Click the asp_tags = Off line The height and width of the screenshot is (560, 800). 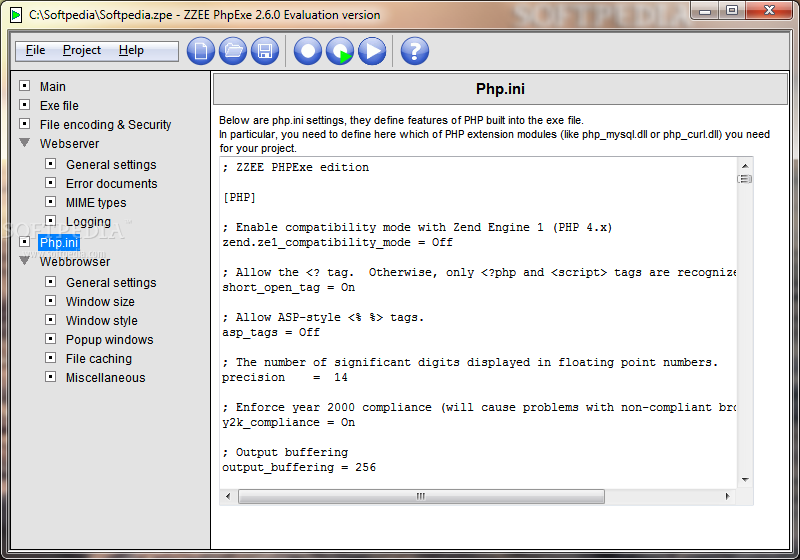pos(271,333)
